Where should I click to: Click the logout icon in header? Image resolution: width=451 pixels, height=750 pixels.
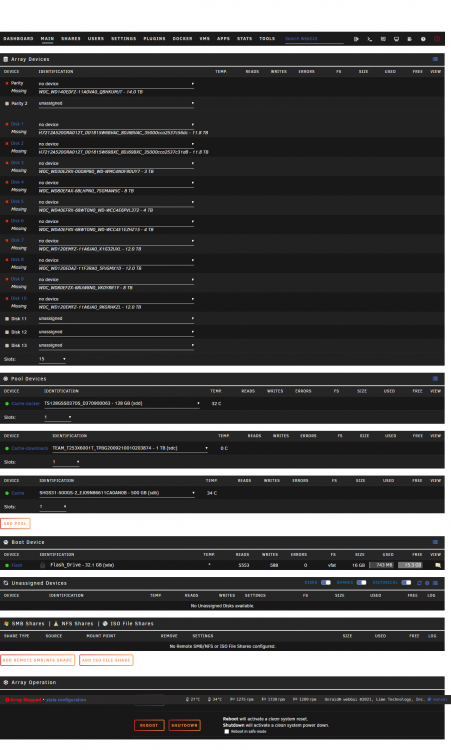point(356,39)
